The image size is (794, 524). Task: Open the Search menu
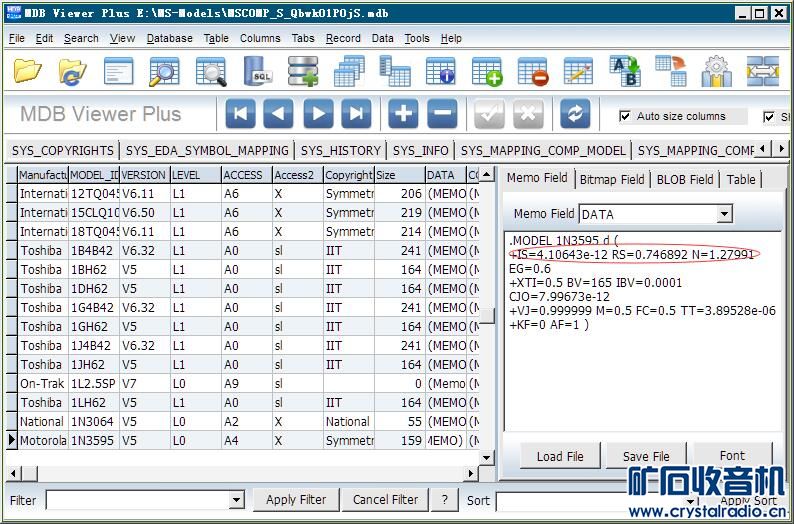pyautogui.click(x=81, y=38)
